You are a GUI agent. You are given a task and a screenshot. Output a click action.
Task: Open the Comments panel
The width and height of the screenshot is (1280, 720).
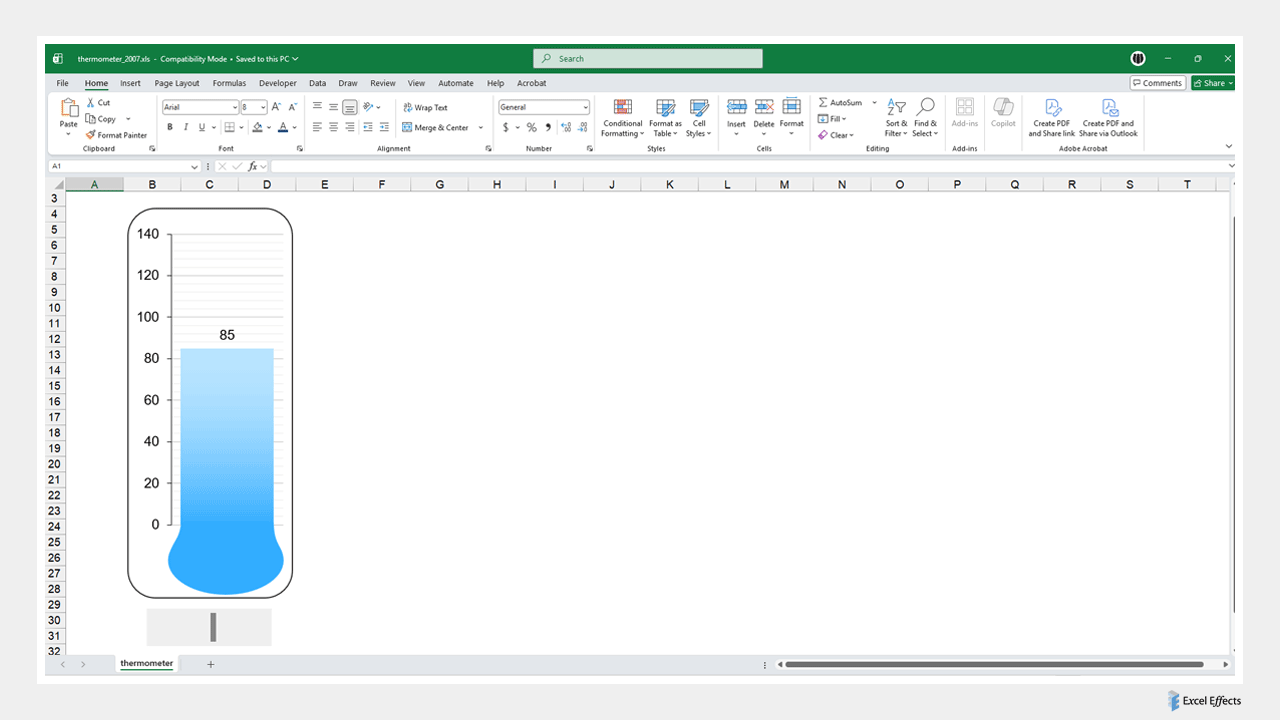point(1157,83)
